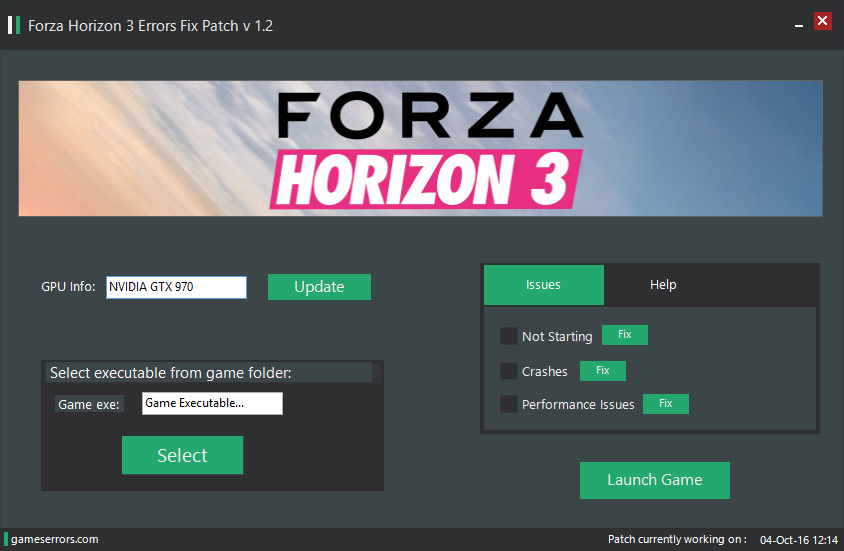The width and height of the screenshot is (844, 551).
Task: Switch to the Issues tab
Action: [x=544, y=285]
